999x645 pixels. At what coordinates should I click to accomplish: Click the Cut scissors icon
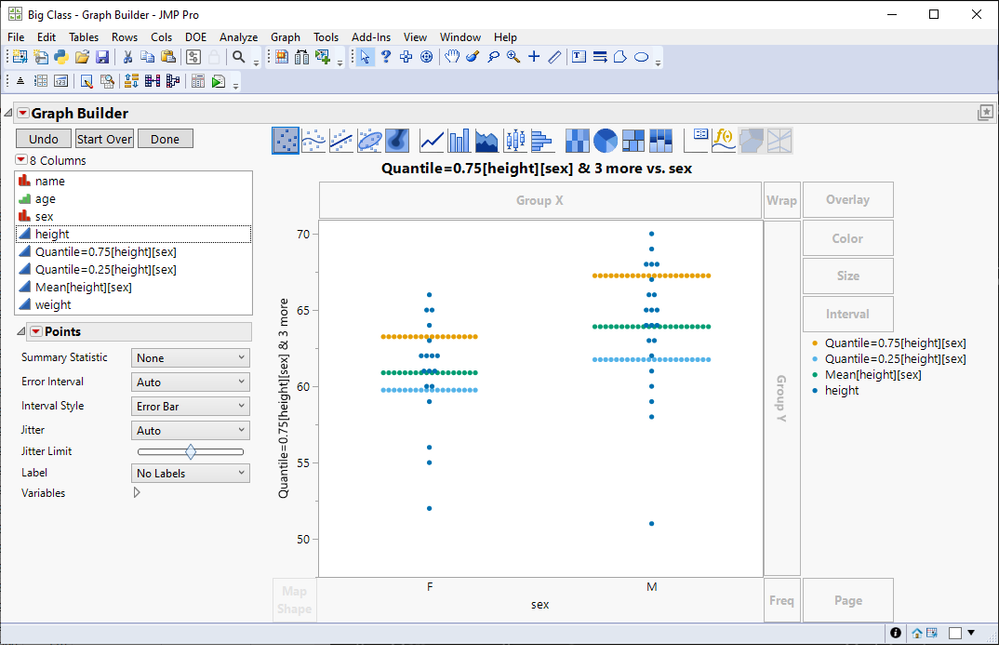point(127,57)
